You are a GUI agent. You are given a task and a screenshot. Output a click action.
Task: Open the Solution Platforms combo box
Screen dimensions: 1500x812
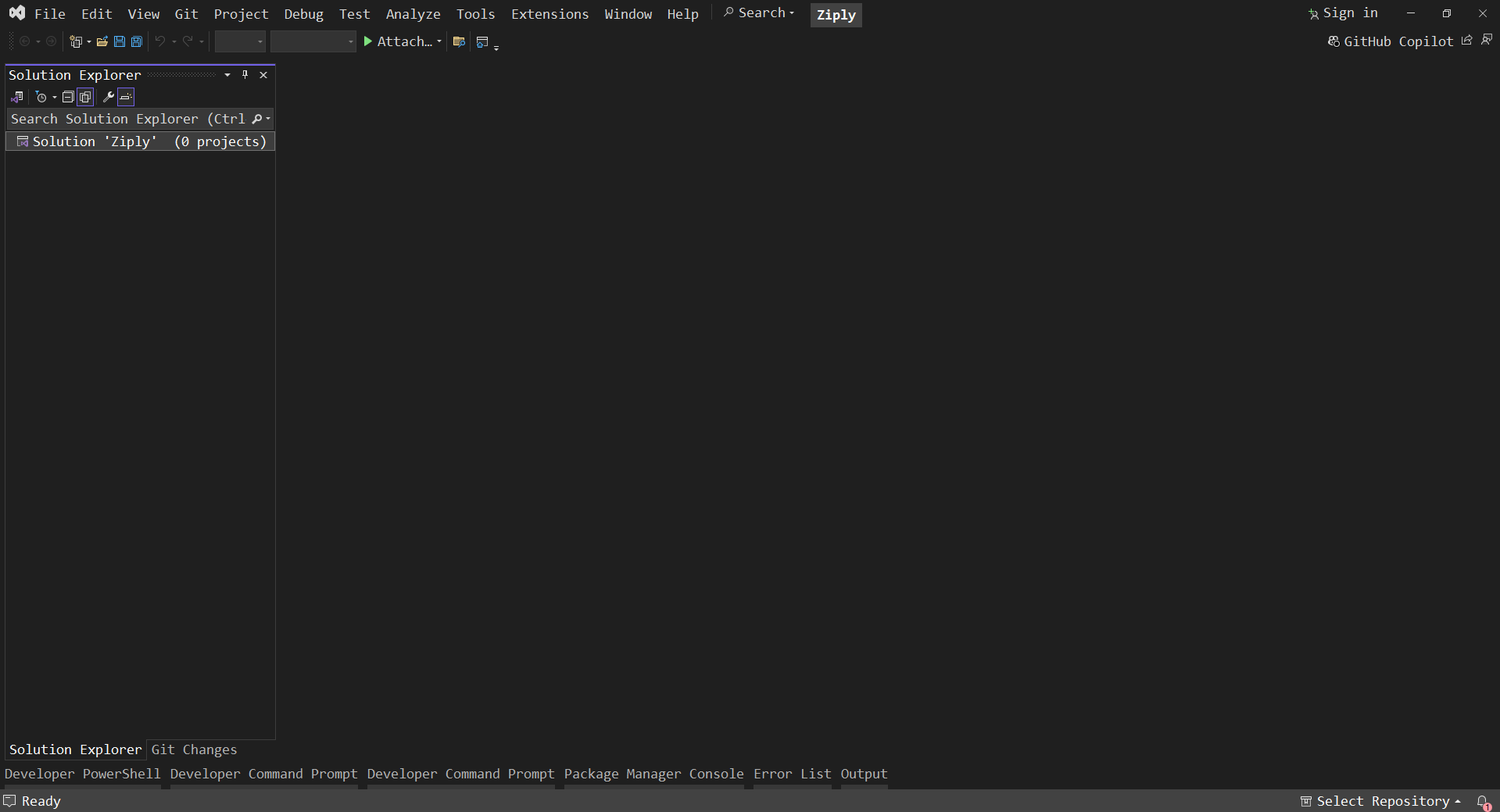coord(313,41)
